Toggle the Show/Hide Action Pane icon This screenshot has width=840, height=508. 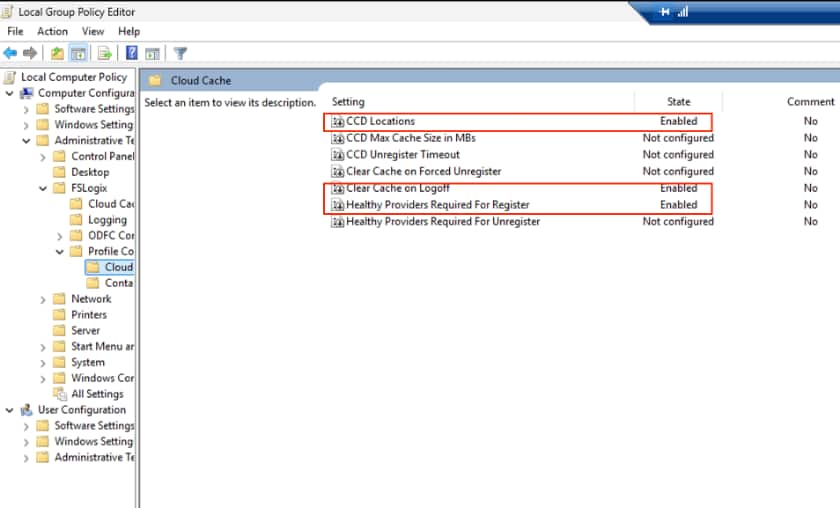pos(153,53)
